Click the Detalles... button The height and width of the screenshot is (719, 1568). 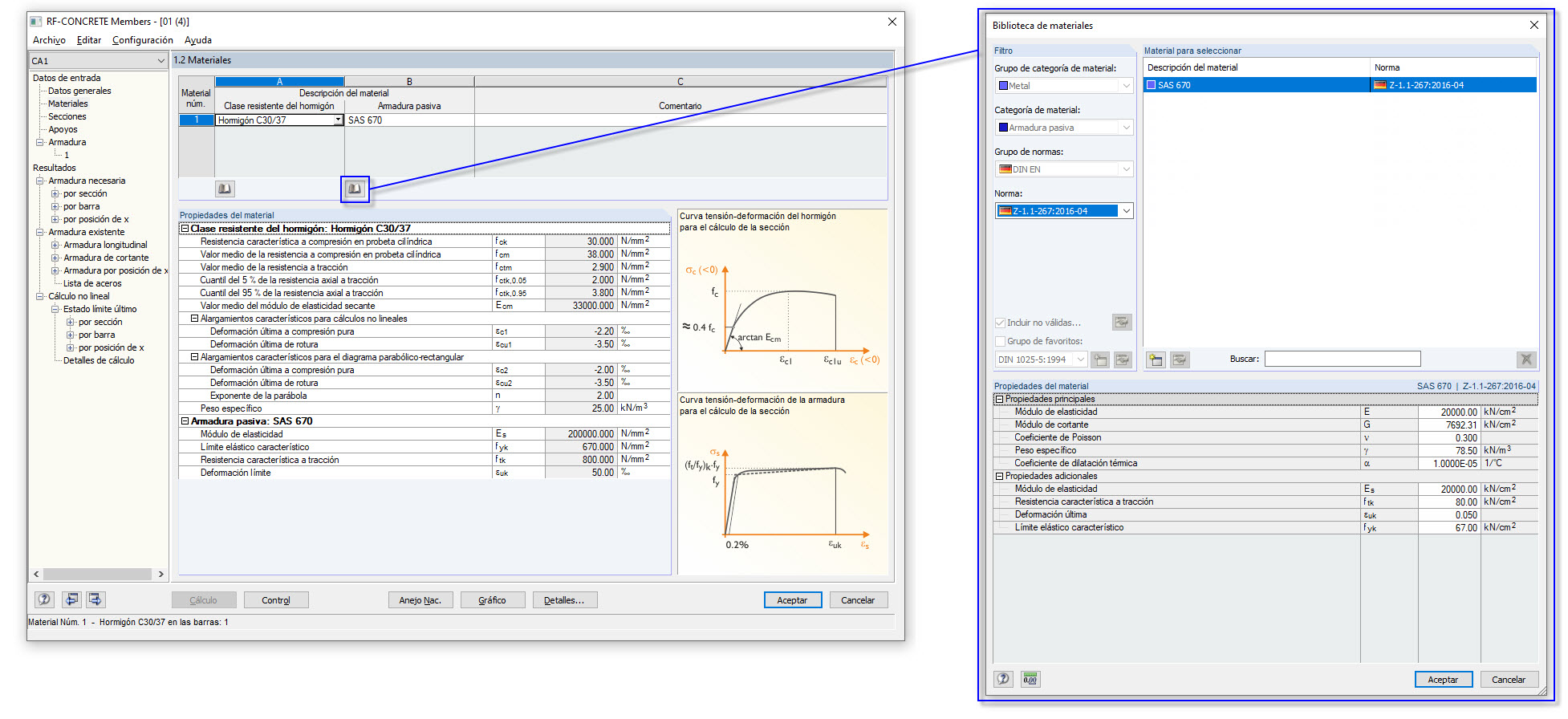point(565,600)
